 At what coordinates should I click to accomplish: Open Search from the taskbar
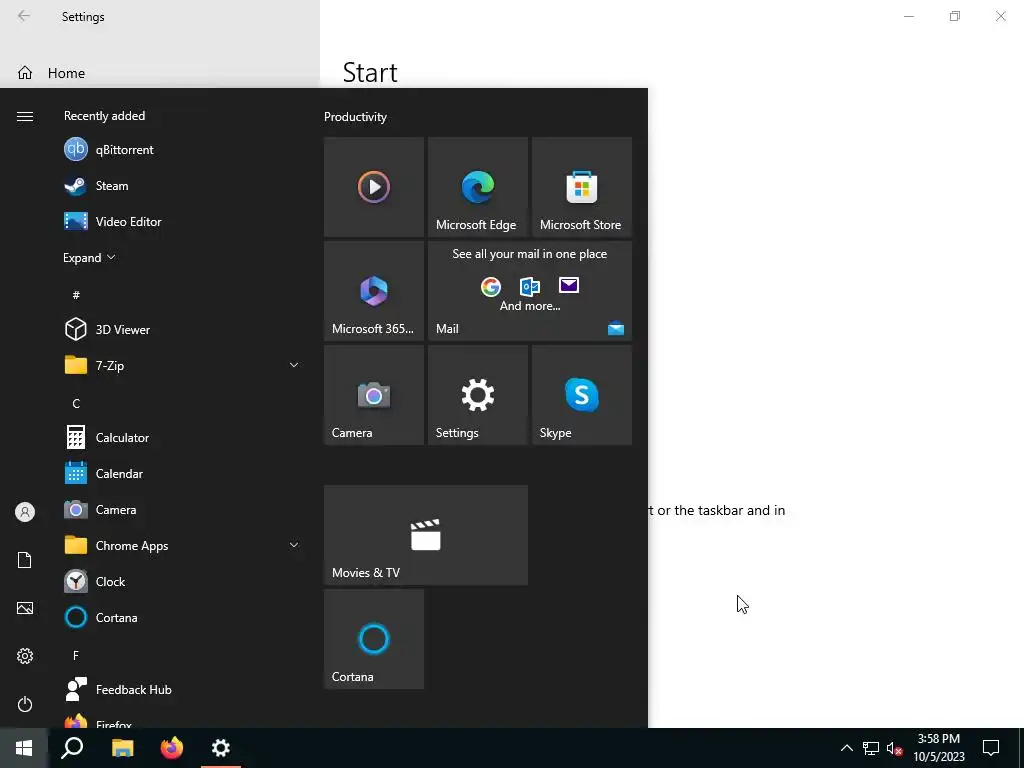[72, 748]
